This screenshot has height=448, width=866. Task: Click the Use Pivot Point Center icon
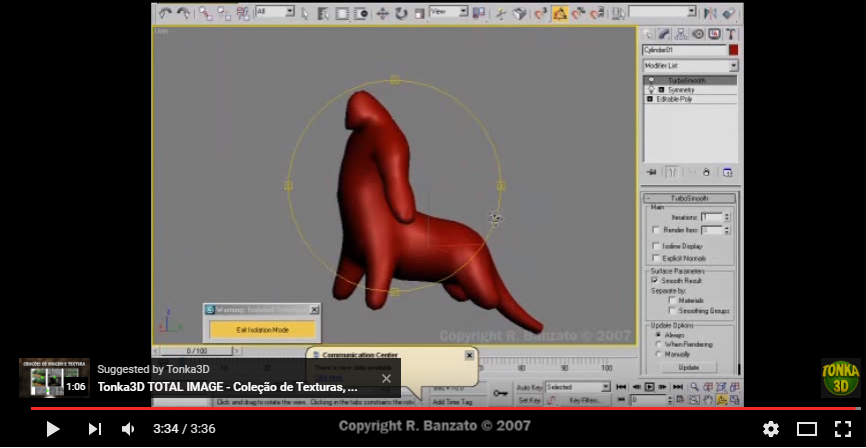(478, 13)
